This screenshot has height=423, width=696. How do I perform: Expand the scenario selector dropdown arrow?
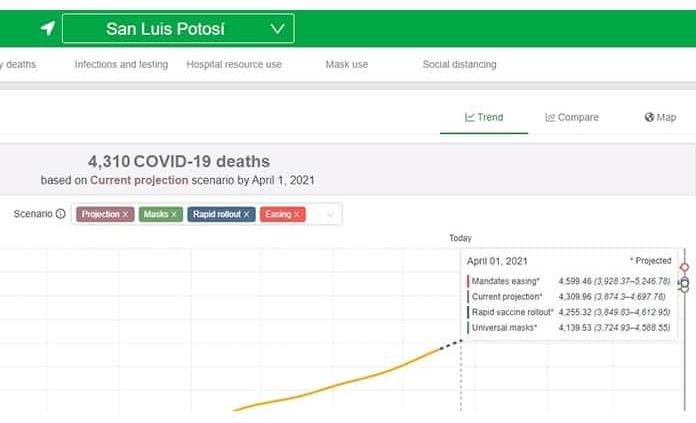point(330,214)
